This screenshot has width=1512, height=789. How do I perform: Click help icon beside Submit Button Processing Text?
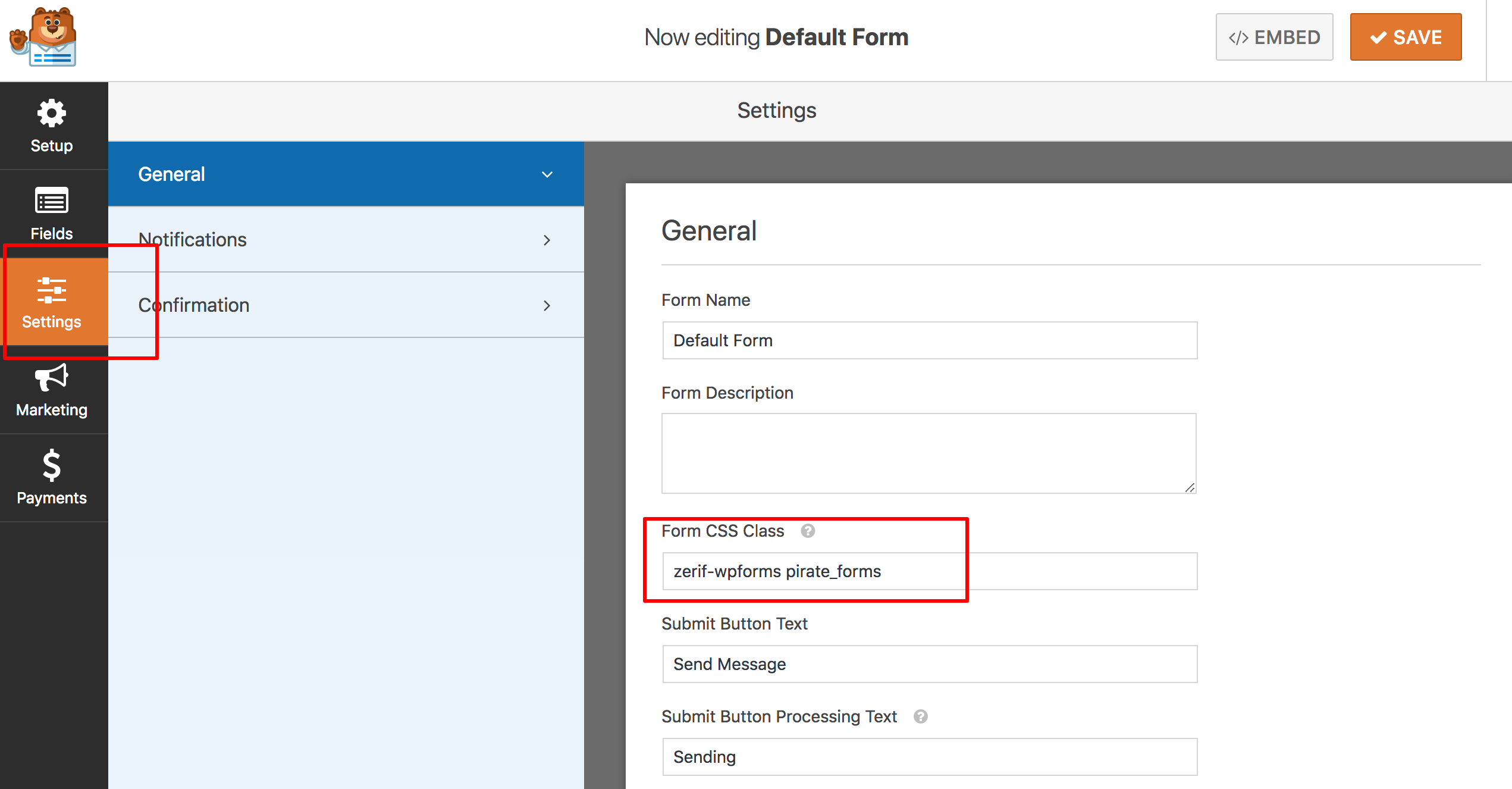click(920, 716)
